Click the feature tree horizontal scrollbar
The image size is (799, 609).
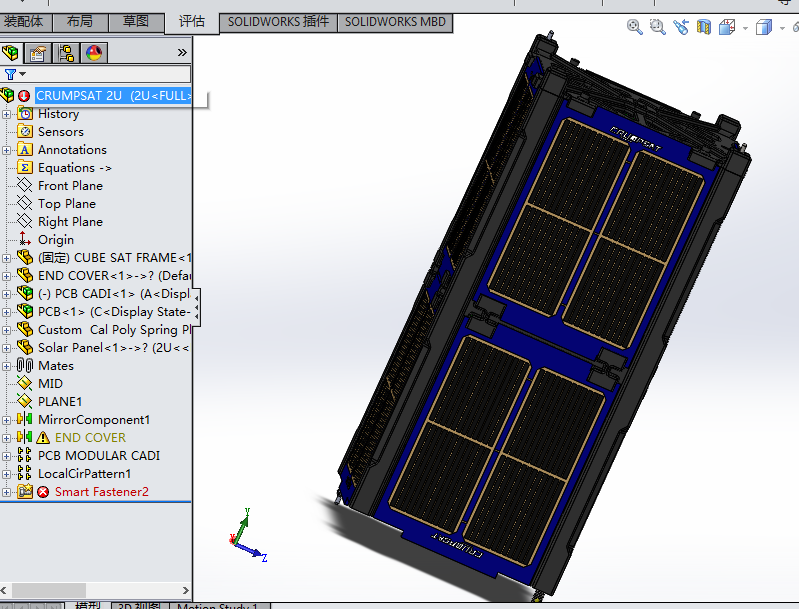pyautogui.click(x=49, y=590)
